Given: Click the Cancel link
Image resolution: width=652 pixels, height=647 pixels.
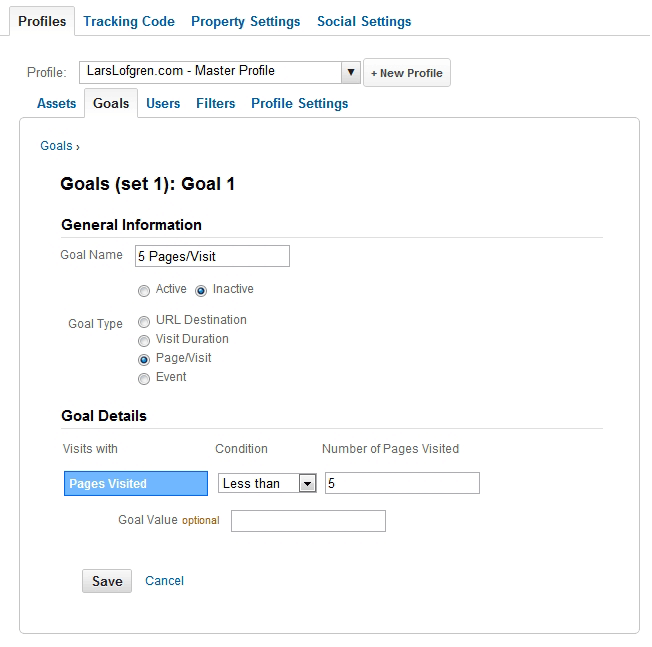Looking at the screenshot, I should (x=164, y=580).
